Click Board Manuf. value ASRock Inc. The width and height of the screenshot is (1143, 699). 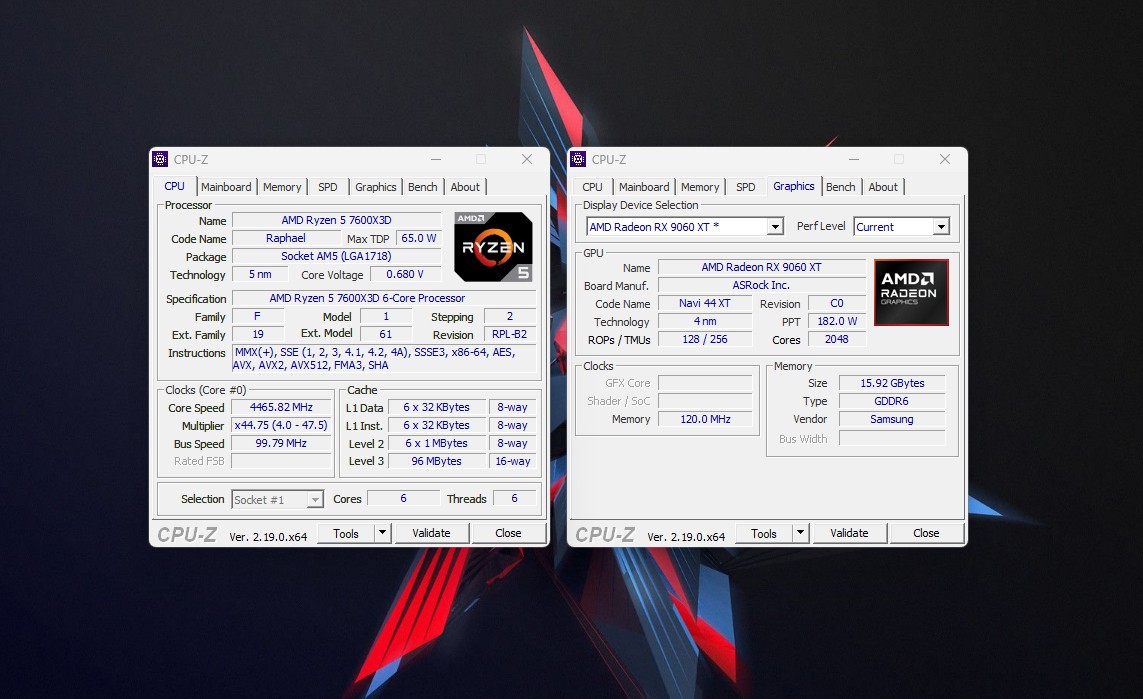coord(761,285)
